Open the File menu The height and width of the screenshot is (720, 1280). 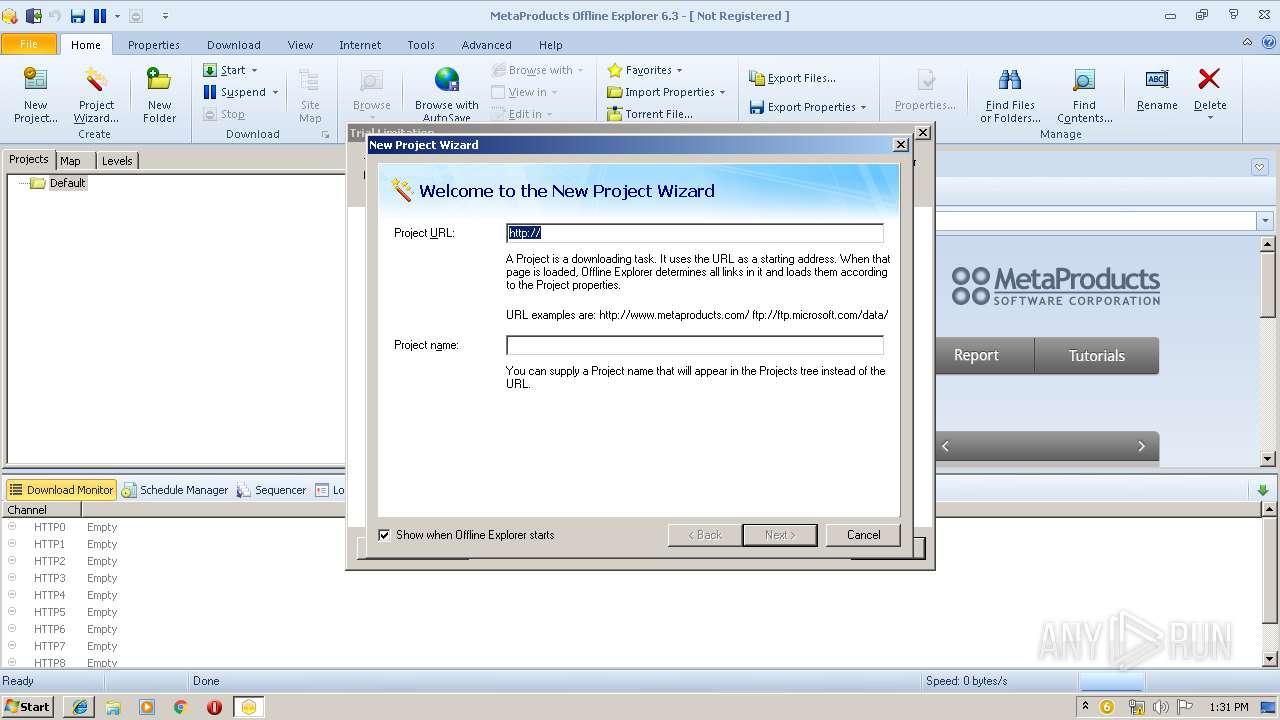pyautogui.click(x=29, y=44)
